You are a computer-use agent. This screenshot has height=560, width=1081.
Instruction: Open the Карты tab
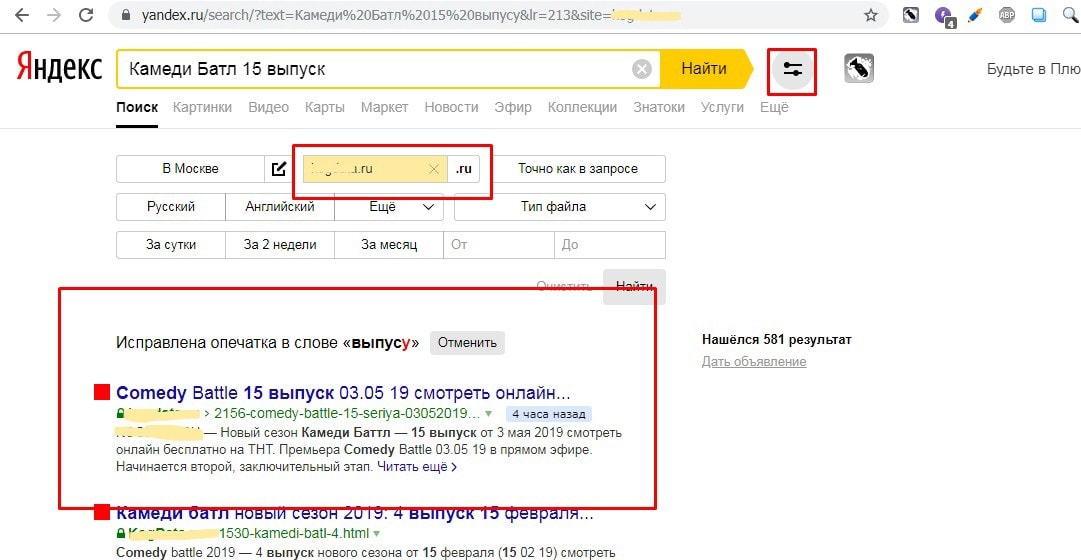tap(325, 107)
